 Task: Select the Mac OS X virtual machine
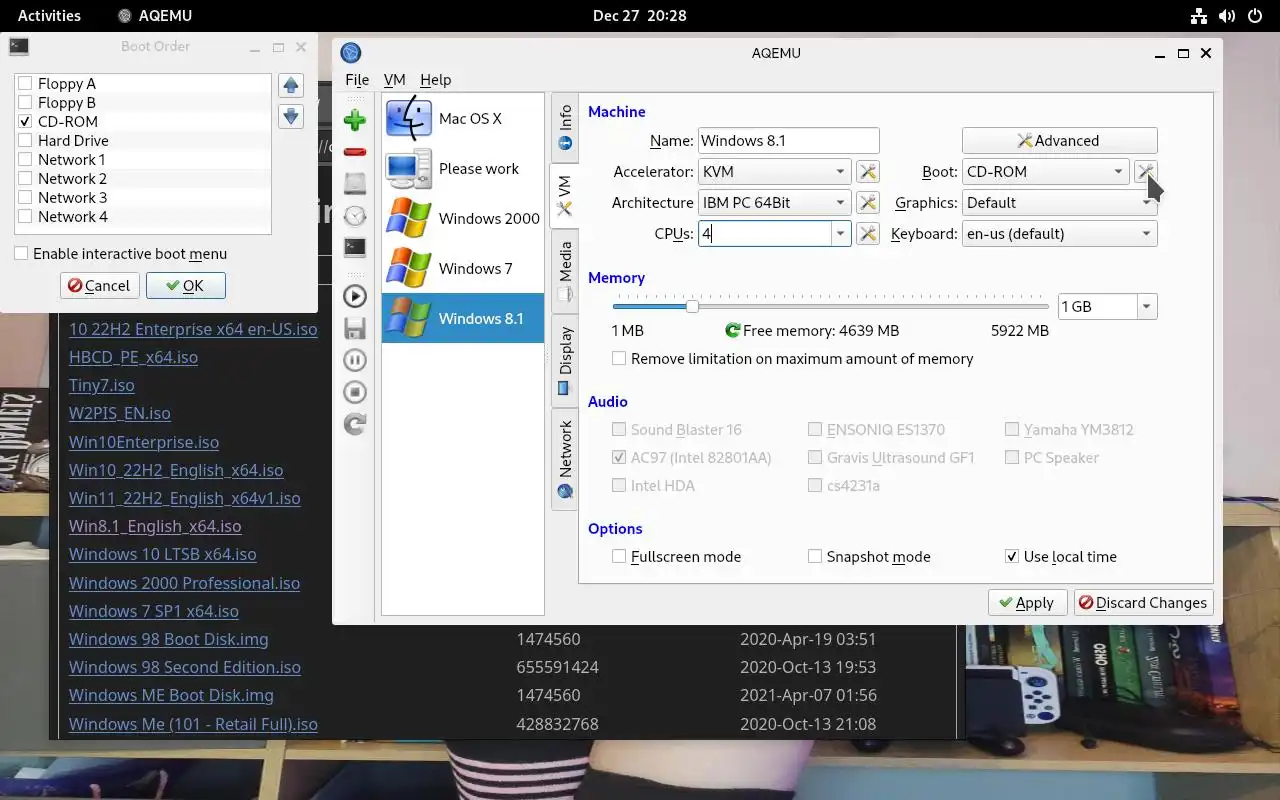pyautogui.click(x=463, y=118)
